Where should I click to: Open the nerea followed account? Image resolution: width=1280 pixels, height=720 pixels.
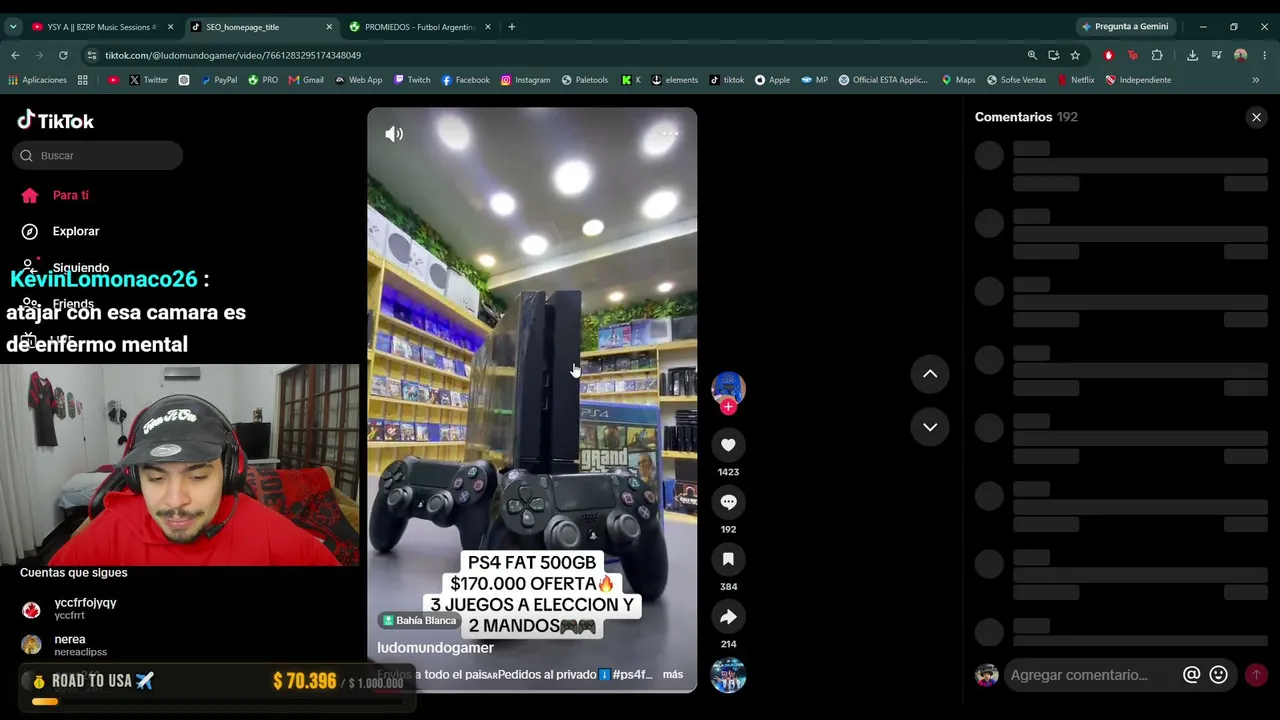(65, 645)
